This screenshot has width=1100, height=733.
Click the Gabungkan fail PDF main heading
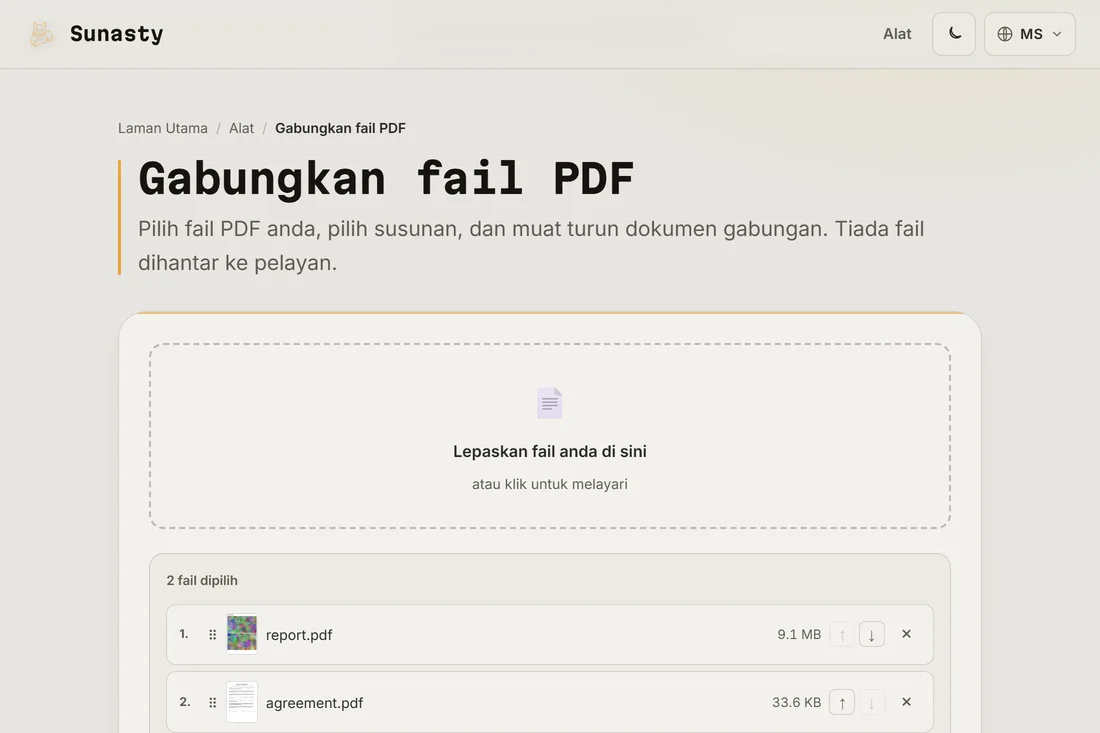tap(386, 178)
